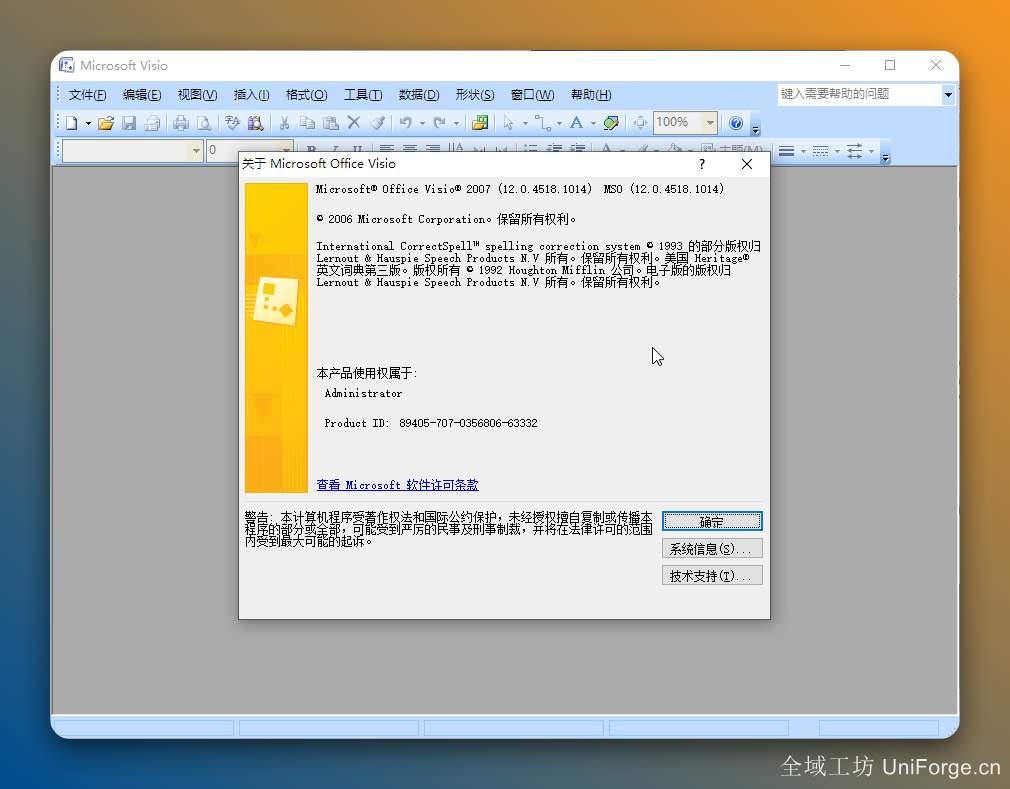Open the 窗口(W) menu
Screen dimensions: 1010x789
[x=532, y=95]
